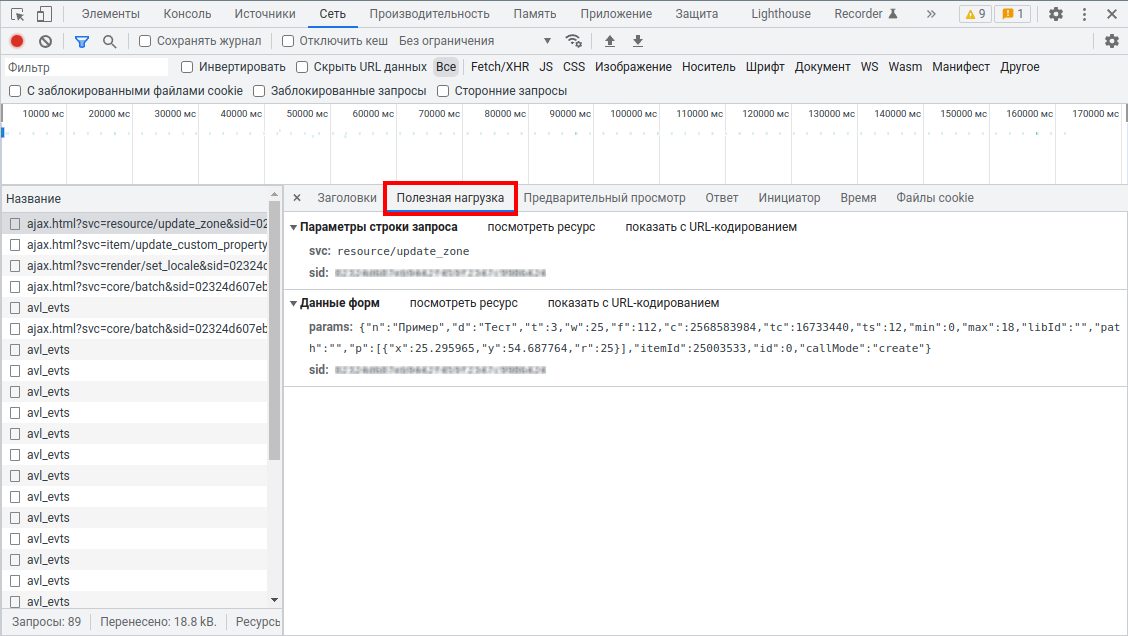
Task: Open the 'Без ограничения' throttling dropdown
Action: 475,41
